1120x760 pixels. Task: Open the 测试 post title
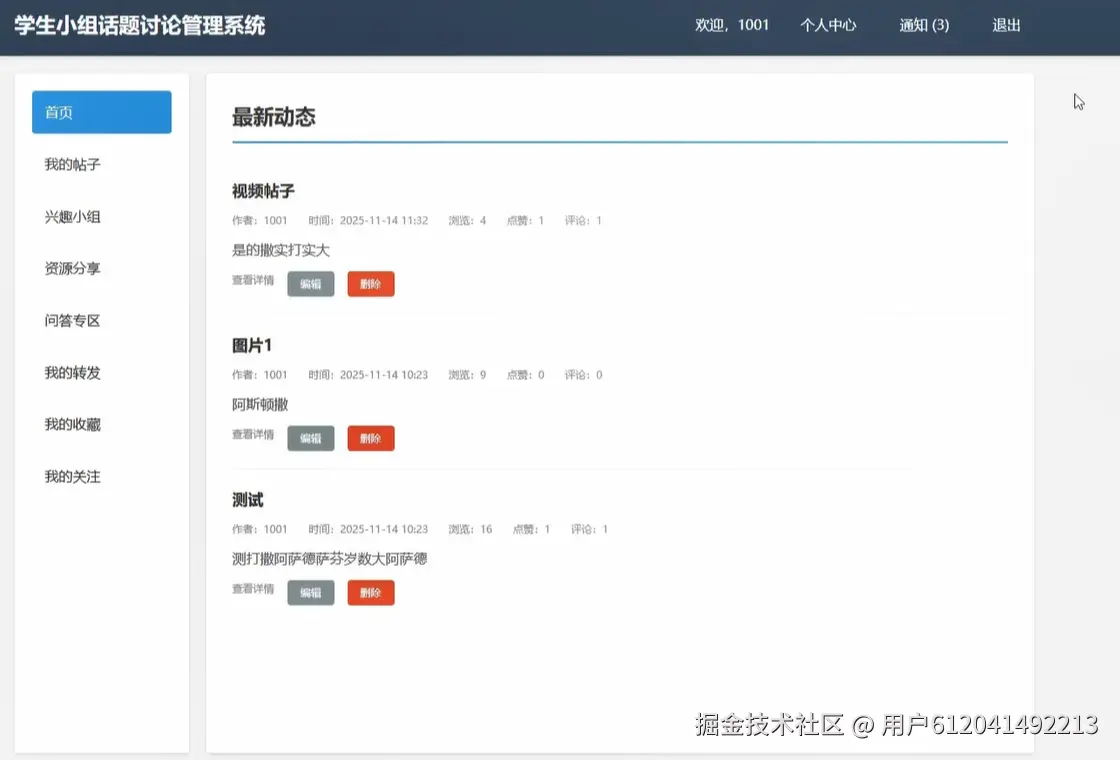coord(246,499)
